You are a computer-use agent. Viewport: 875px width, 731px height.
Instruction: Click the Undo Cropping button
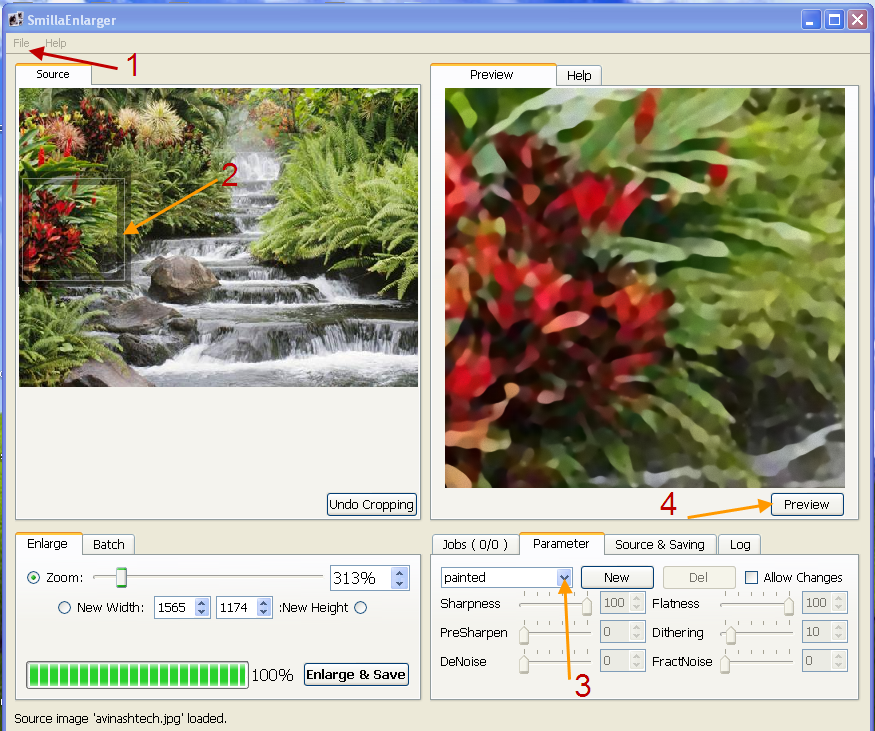372,504
